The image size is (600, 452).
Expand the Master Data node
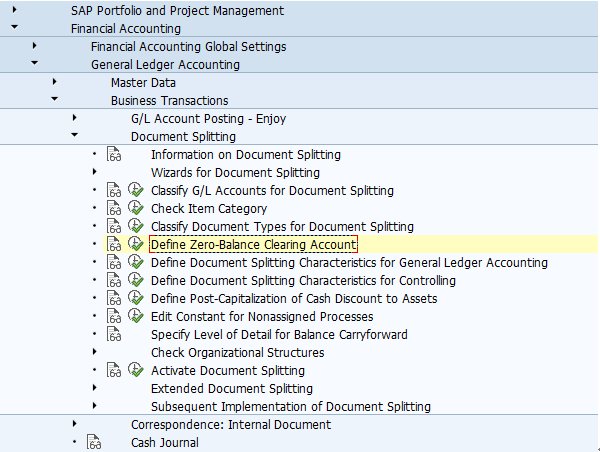[54, 82]
